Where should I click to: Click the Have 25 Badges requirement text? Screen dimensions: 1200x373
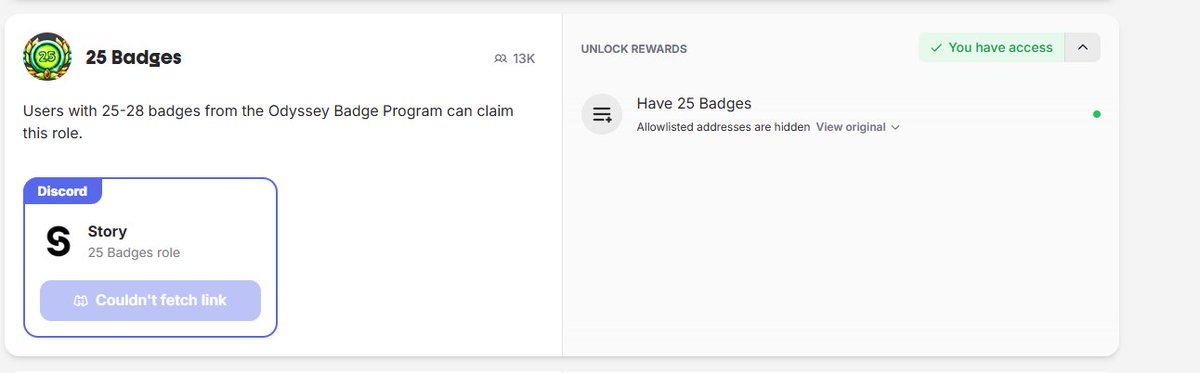[694, 103]
